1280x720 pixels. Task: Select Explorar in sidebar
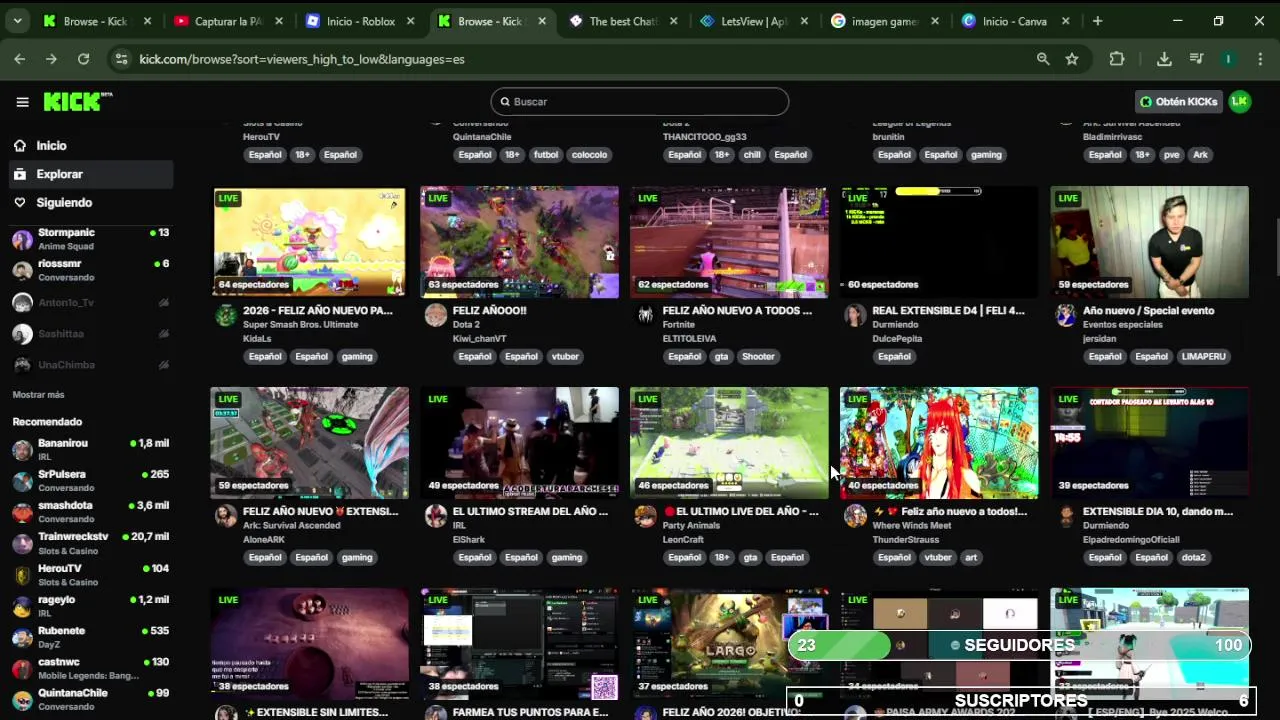tap(90, 174)
